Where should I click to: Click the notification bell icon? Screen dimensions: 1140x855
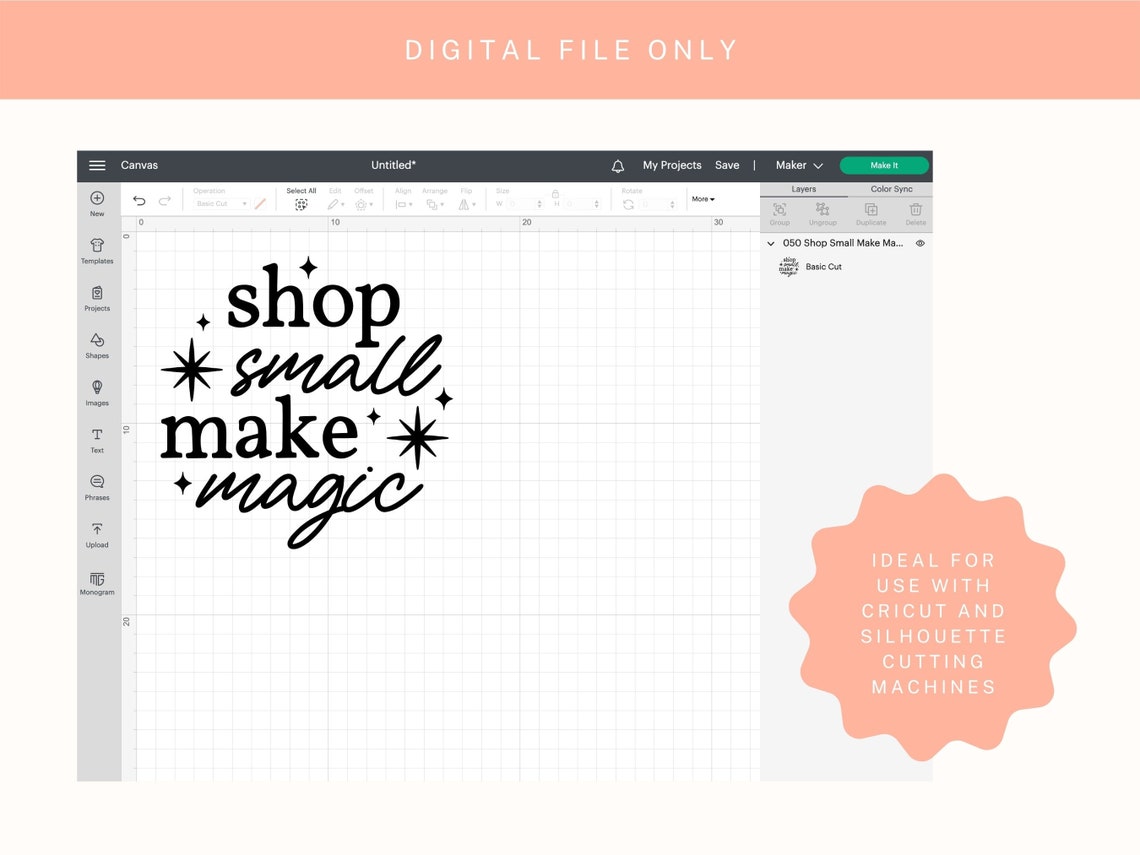click(617, 165)
